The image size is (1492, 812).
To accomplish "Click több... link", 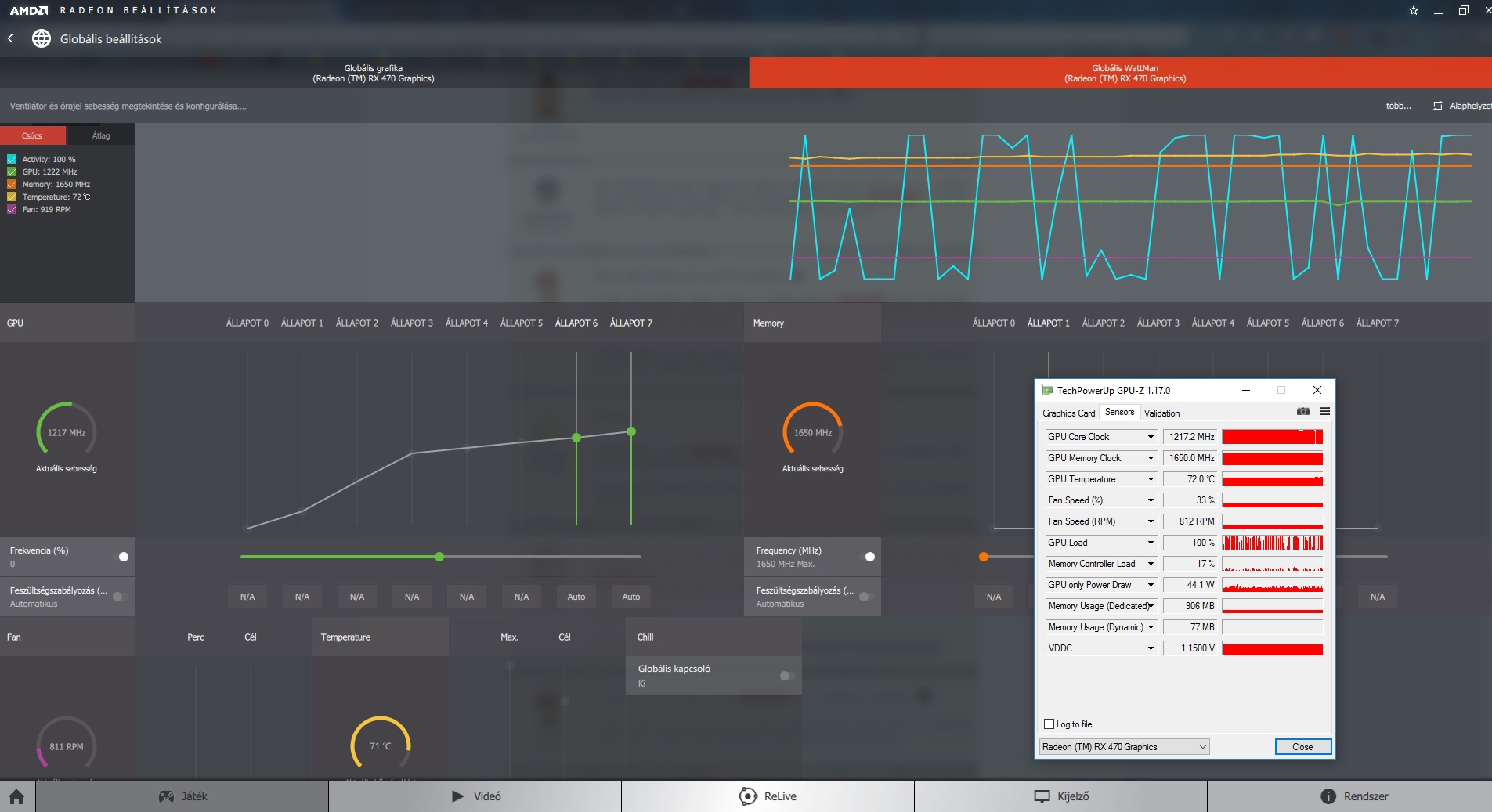I will point(1398,106).
